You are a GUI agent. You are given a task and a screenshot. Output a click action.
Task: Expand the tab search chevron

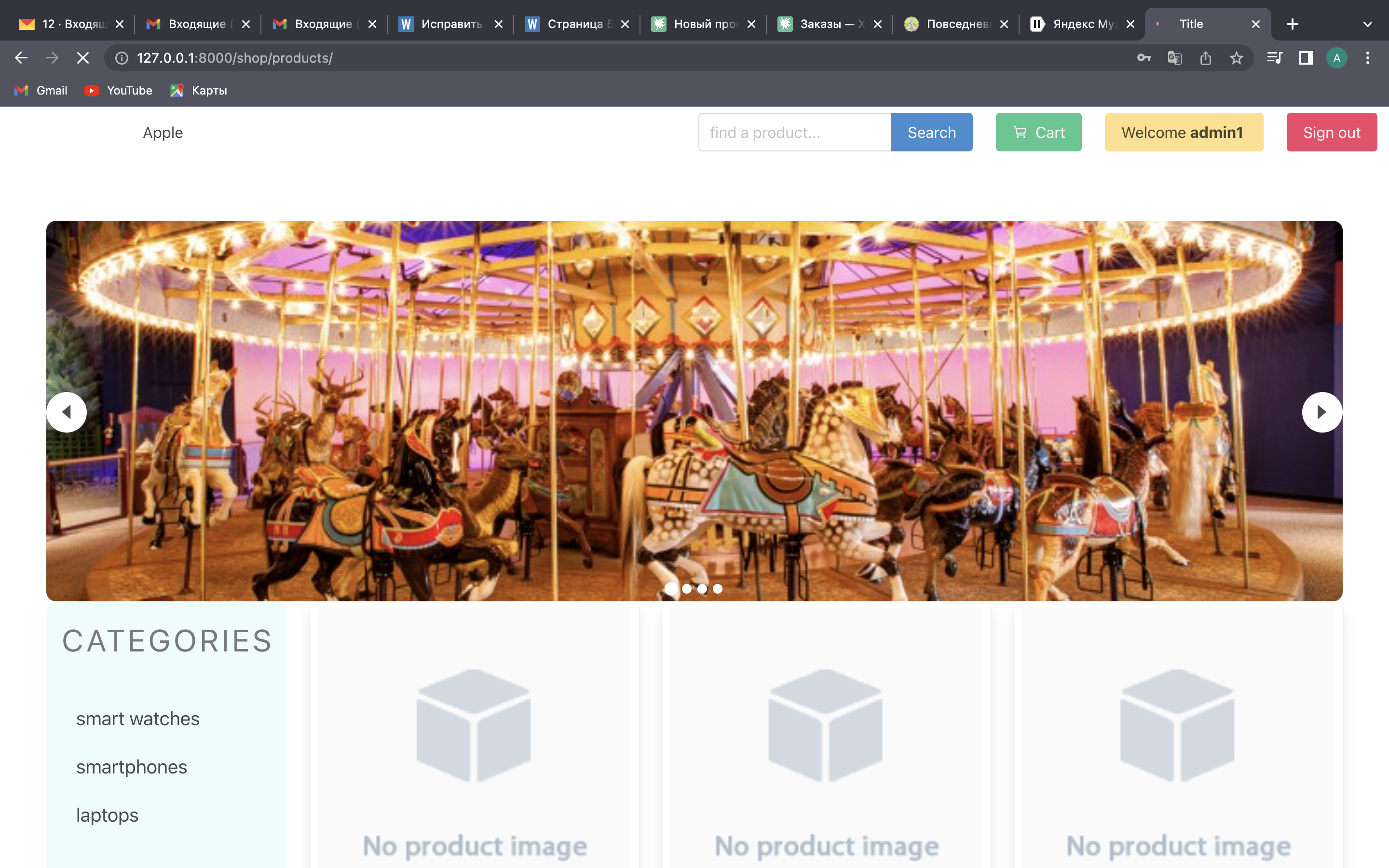1367,24
